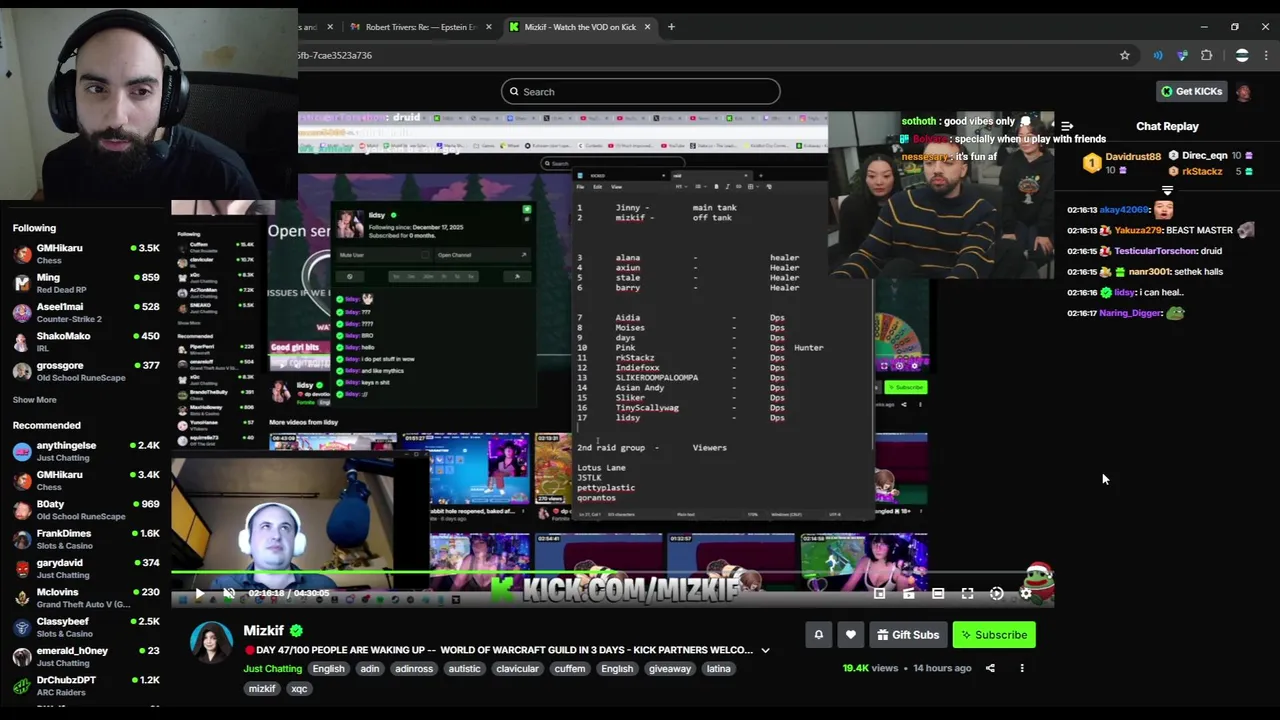Select the clavicular tag
Viewport: 1280px width, 720px height.
tap(517, 669)
